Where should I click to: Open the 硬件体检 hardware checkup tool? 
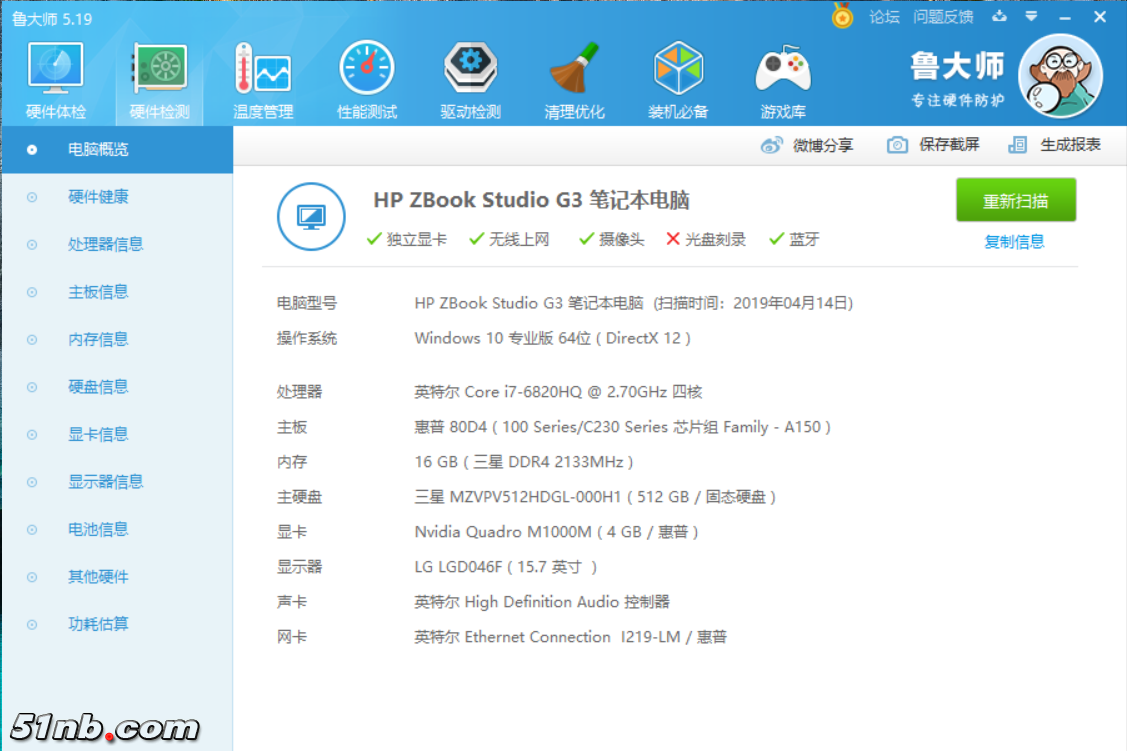click(56, 81)
